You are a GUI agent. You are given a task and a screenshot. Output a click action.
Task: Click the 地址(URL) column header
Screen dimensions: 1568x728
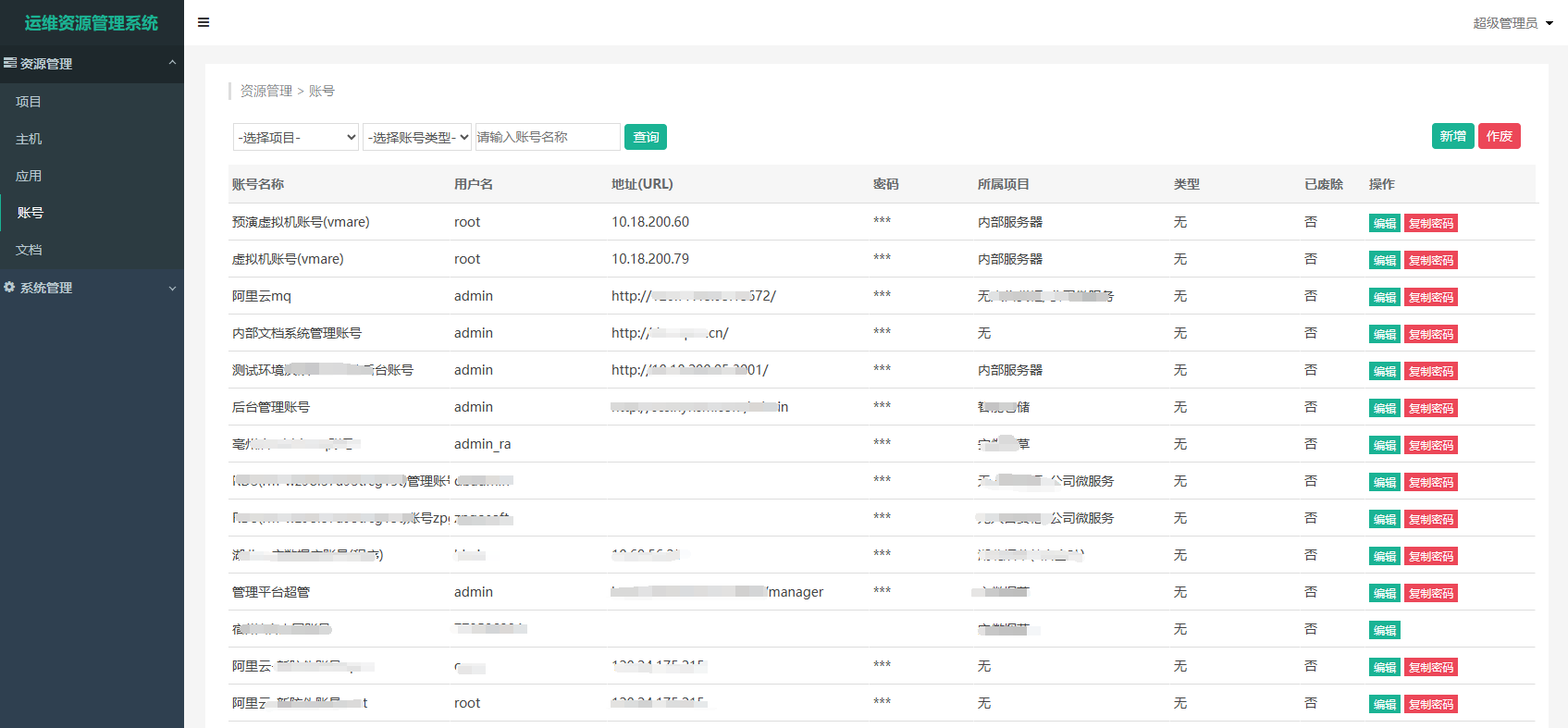(x=642, y=184)
